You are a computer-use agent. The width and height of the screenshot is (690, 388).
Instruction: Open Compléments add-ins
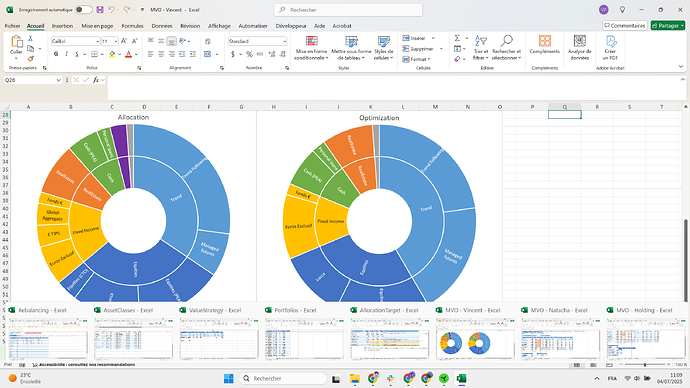pyautogui.click(x=545, y=45)
